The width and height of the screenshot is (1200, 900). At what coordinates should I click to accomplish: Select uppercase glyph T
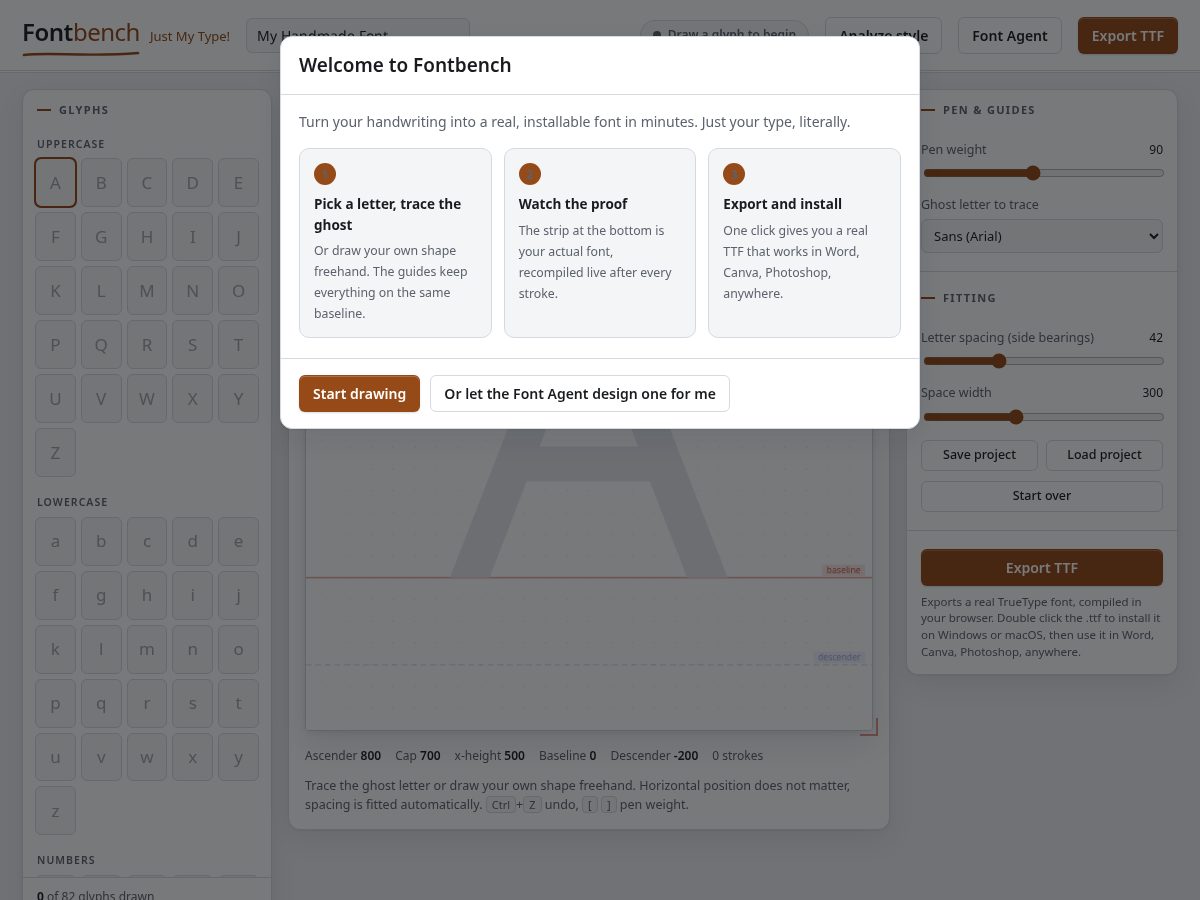click(x=238, y=345)
